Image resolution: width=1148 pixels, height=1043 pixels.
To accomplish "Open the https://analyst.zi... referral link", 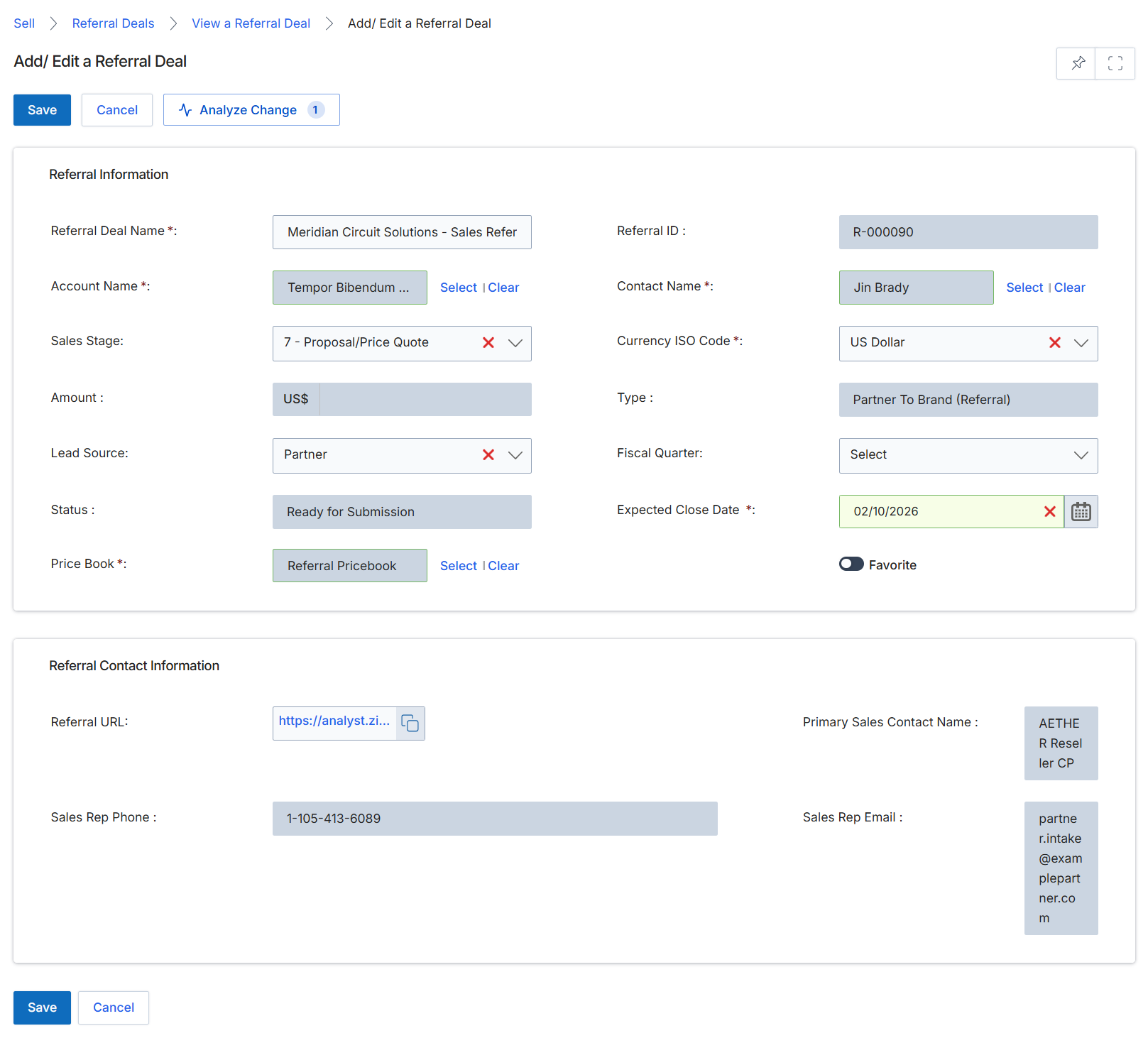I will point(334,721).
